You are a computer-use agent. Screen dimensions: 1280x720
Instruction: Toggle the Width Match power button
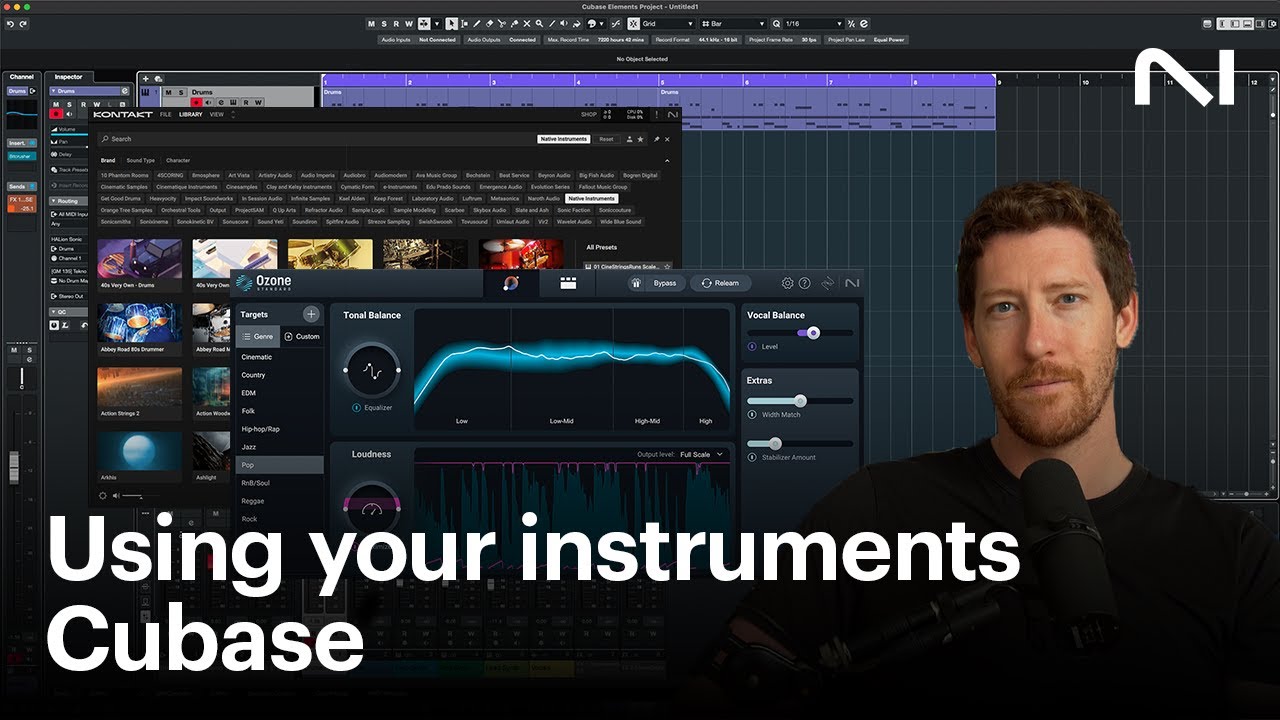point(752,414)
